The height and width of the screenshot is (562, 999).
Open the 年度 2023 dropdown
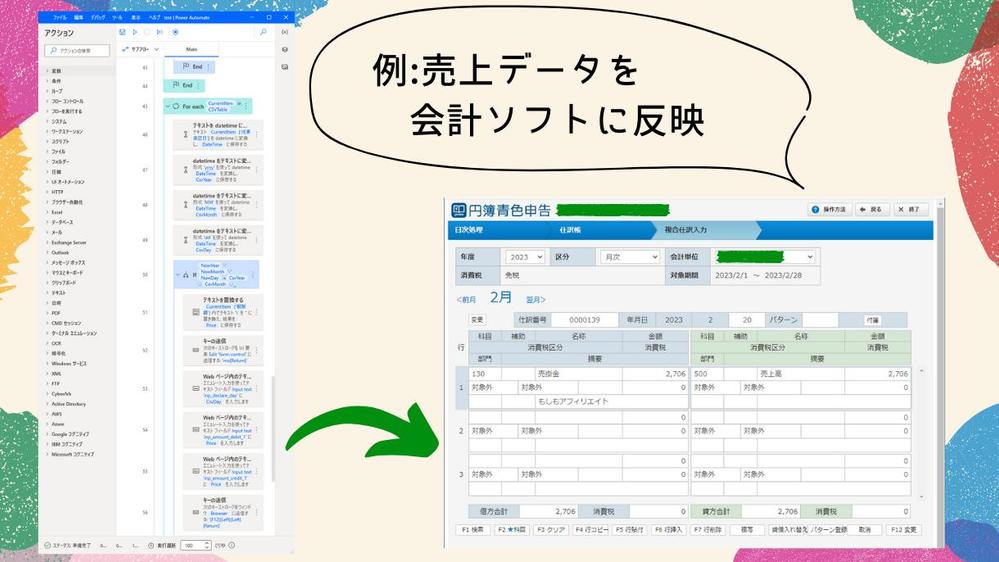pyautogui.click(x=525, y=257)
